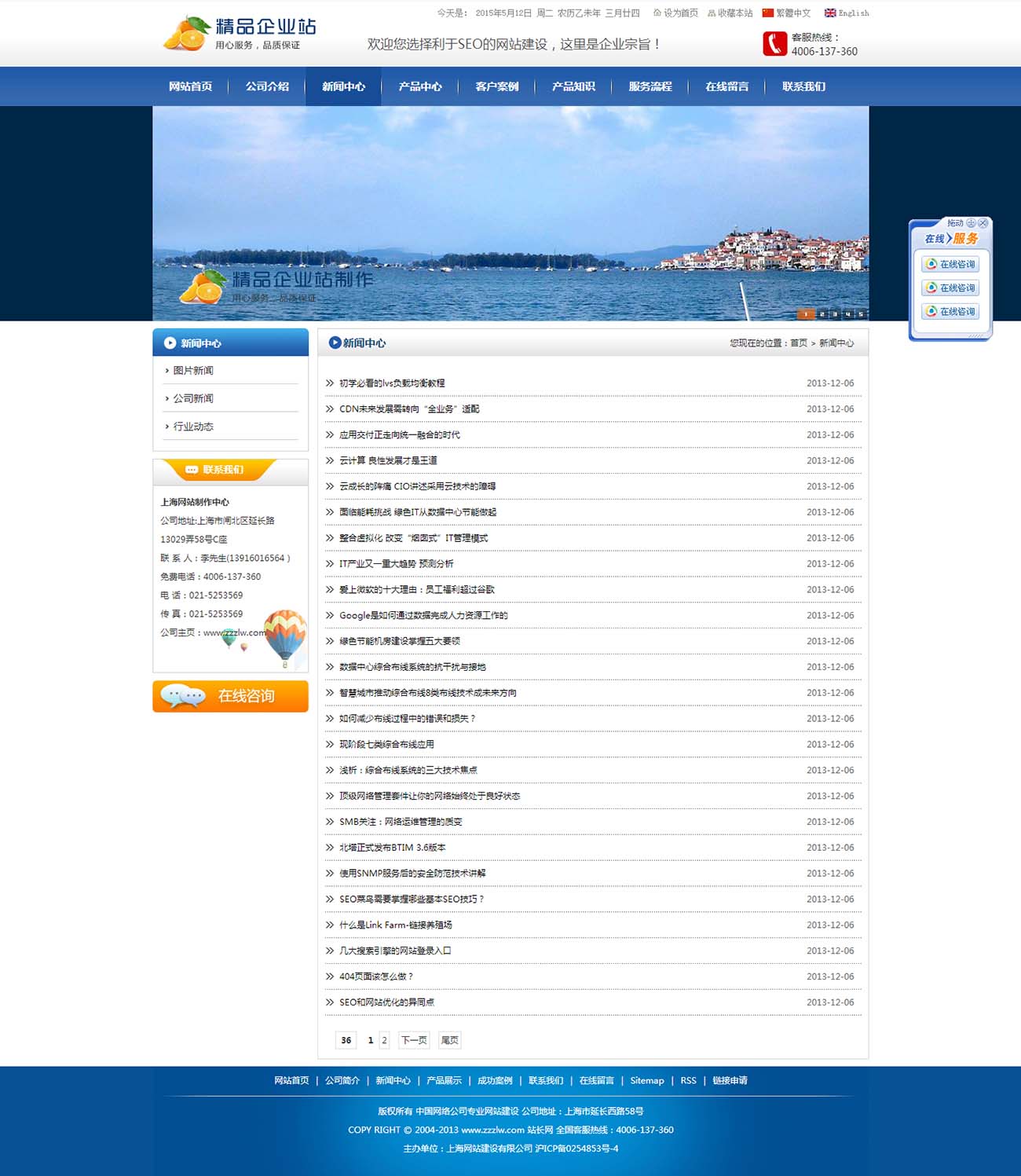Open the article 应用交付正走向统一融合的时代

click(x=400, y=435)
